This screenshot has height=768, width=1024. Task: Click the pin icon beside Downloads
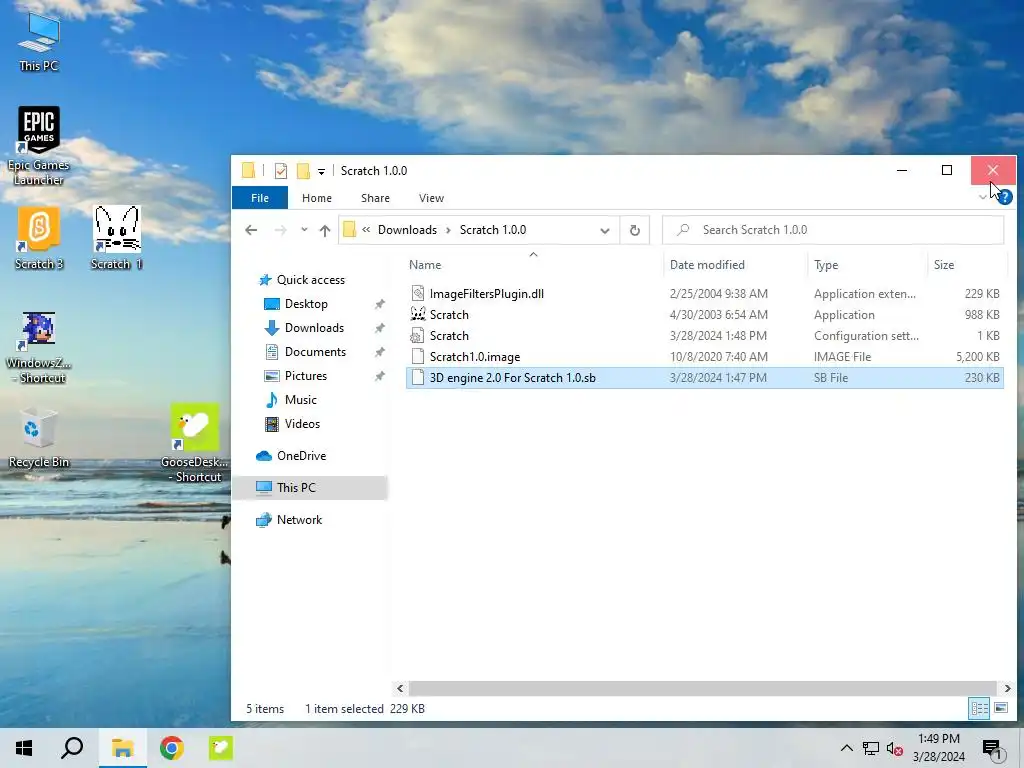coord(379,328)
